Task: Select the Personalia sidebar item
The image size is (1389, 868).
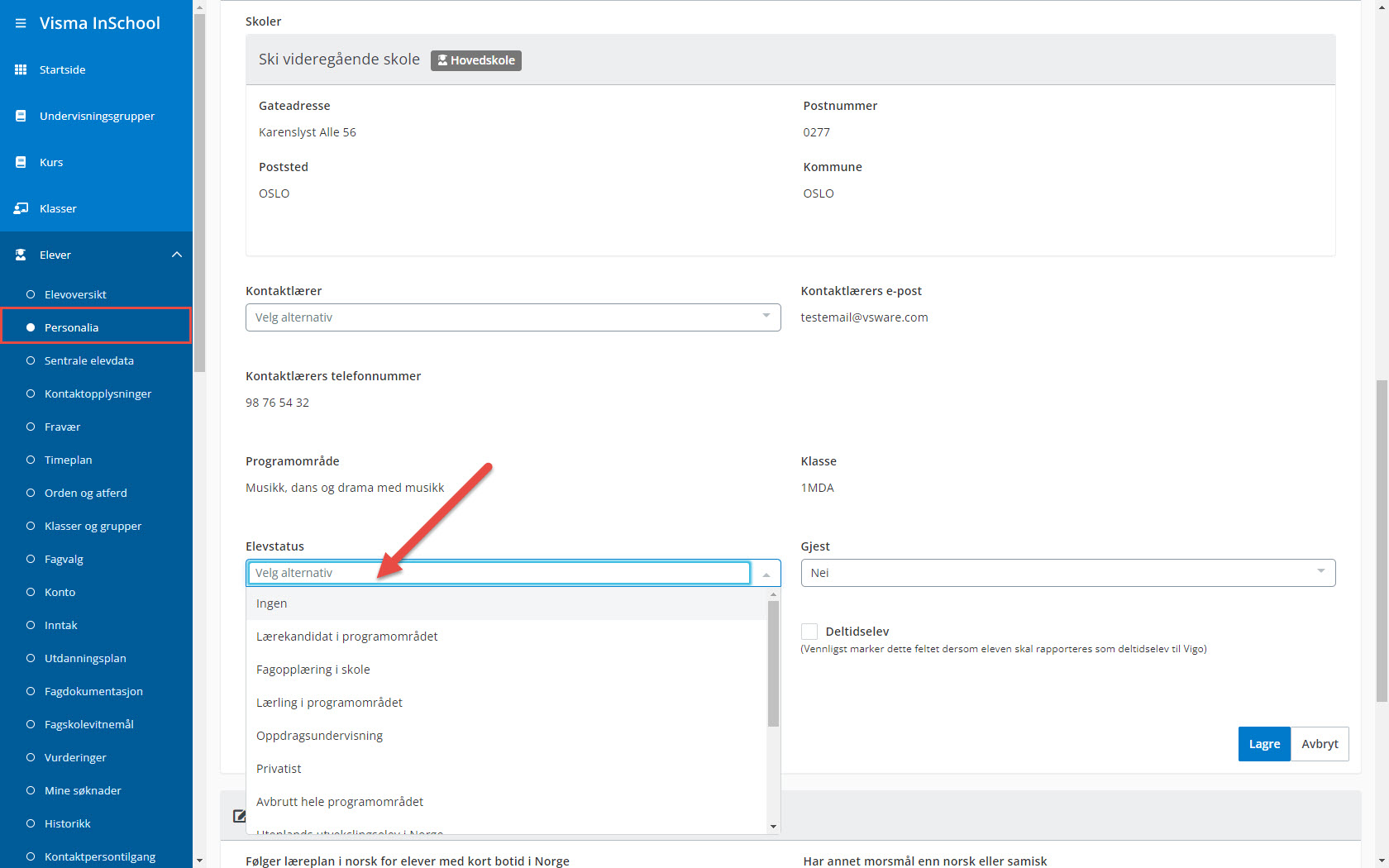Action: [x=71, y=327]
